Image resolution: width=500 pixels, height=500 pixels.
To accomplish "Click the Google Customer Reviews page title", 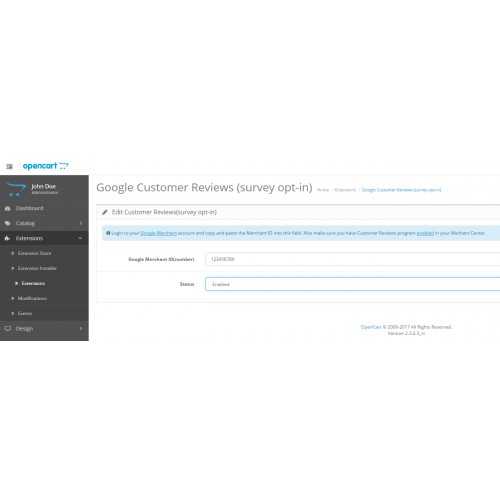I will tap(204, 188).
